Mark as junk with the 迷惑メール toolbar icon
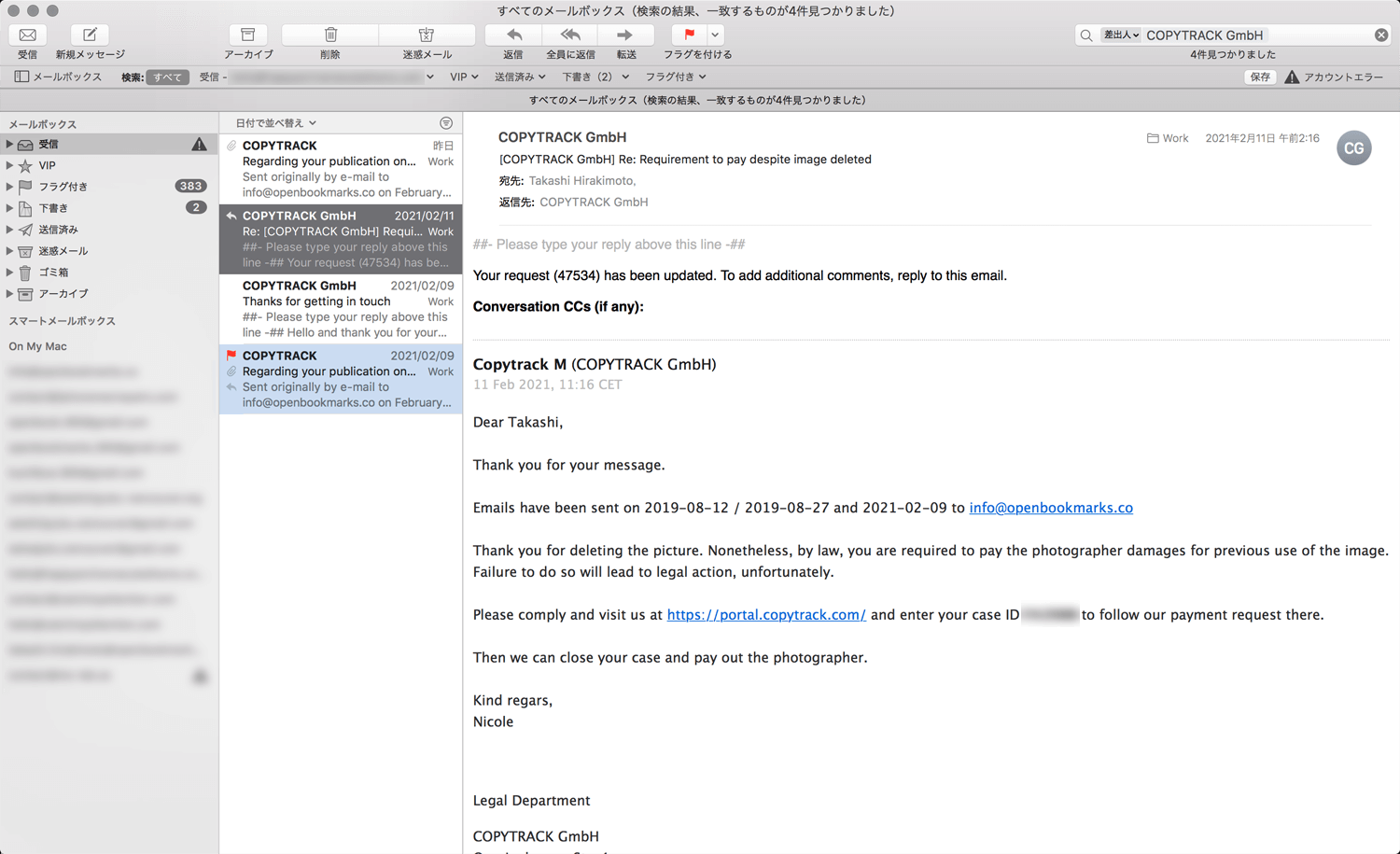1400x854 pixels. pyautogui.click(x=427, y=35)
